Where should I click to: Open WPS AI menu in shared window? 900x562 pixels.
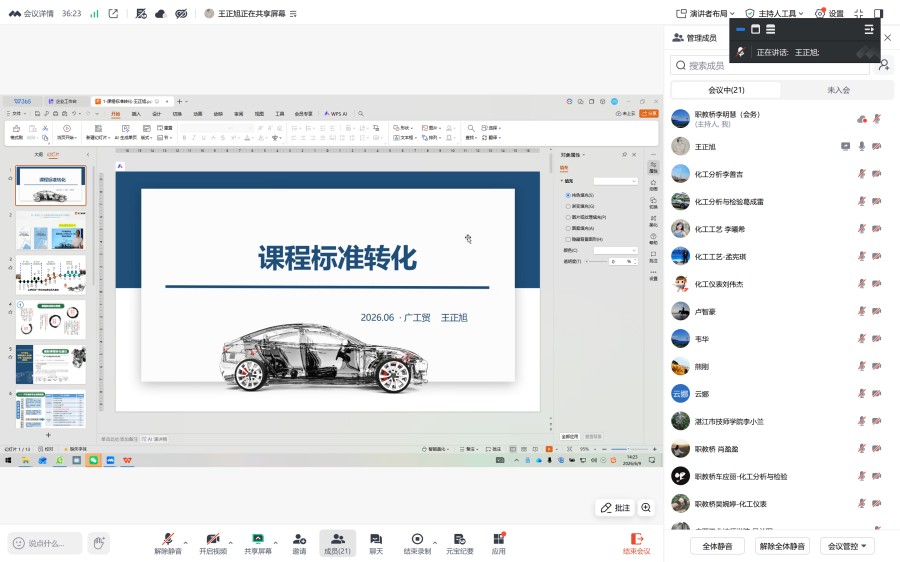(336, 114)
